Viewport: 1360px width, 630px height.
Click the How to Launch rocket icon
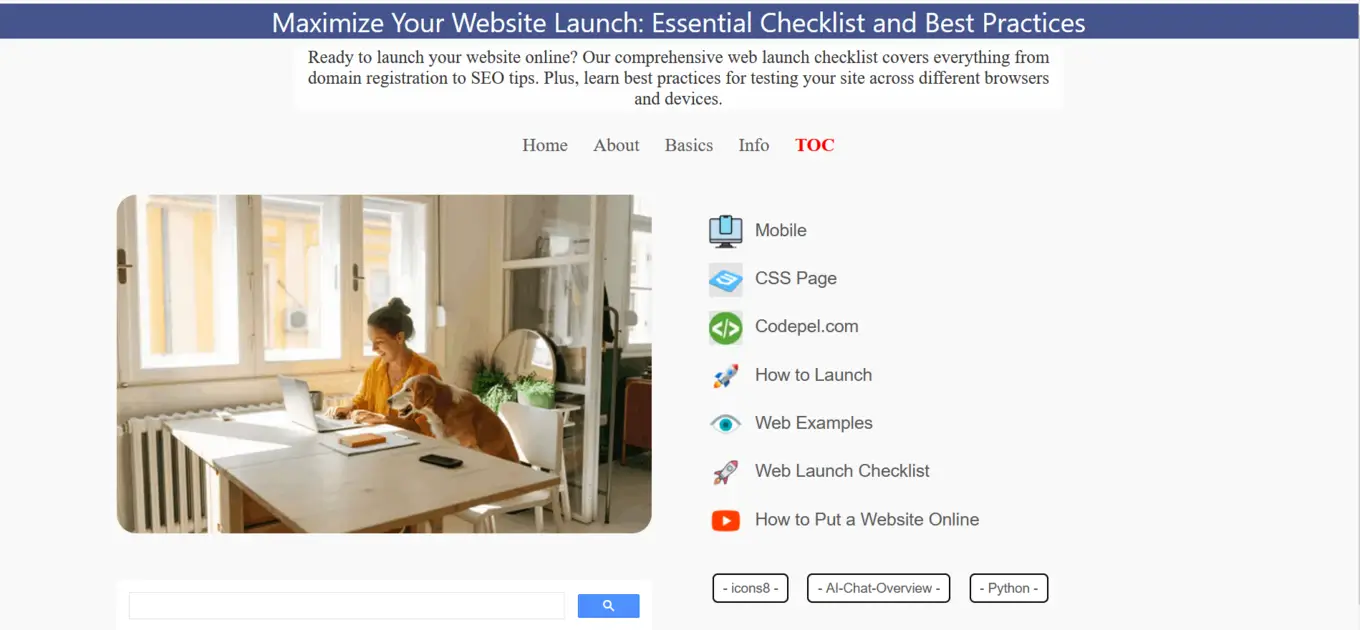[x=725, y=376]
